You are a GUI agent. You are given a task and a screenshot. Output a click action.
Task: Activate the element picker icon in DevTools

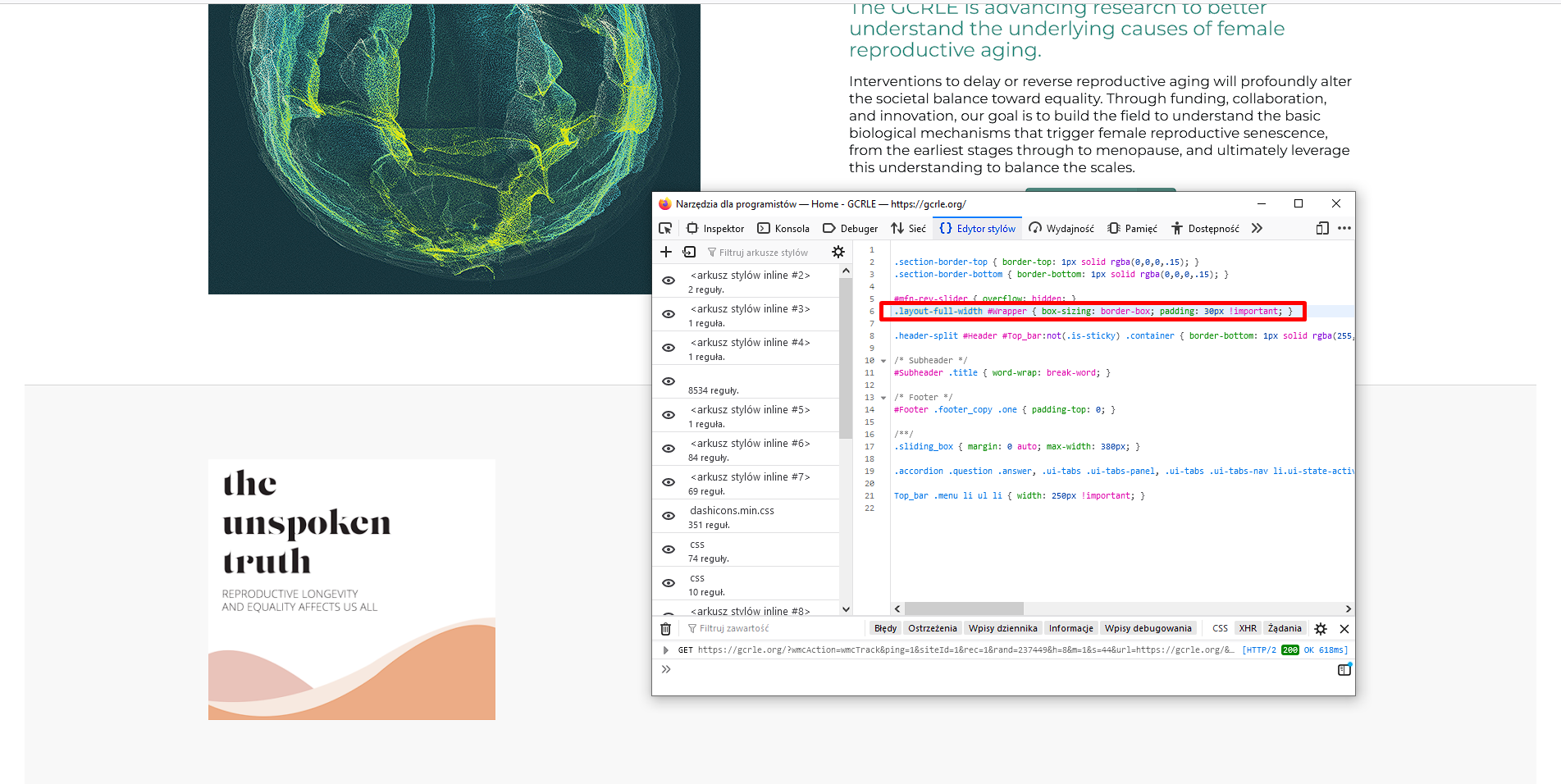pyautogui.click(x=665, y=228)
